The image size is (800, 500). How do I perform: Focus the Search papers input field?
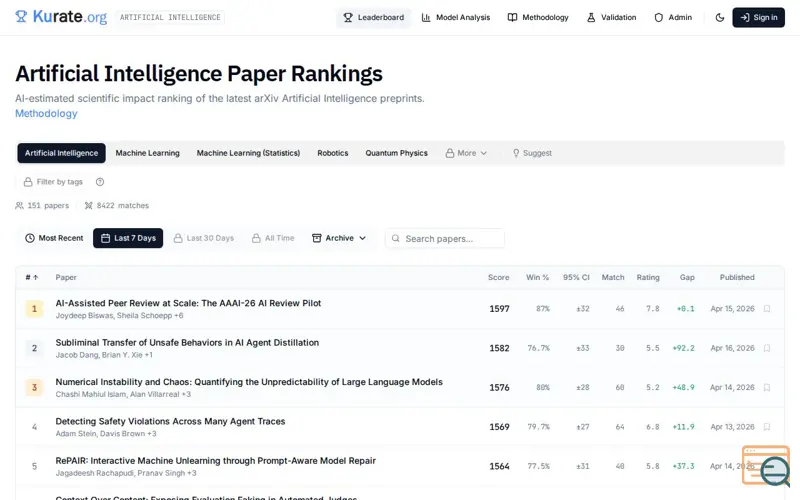pos(445,239)
